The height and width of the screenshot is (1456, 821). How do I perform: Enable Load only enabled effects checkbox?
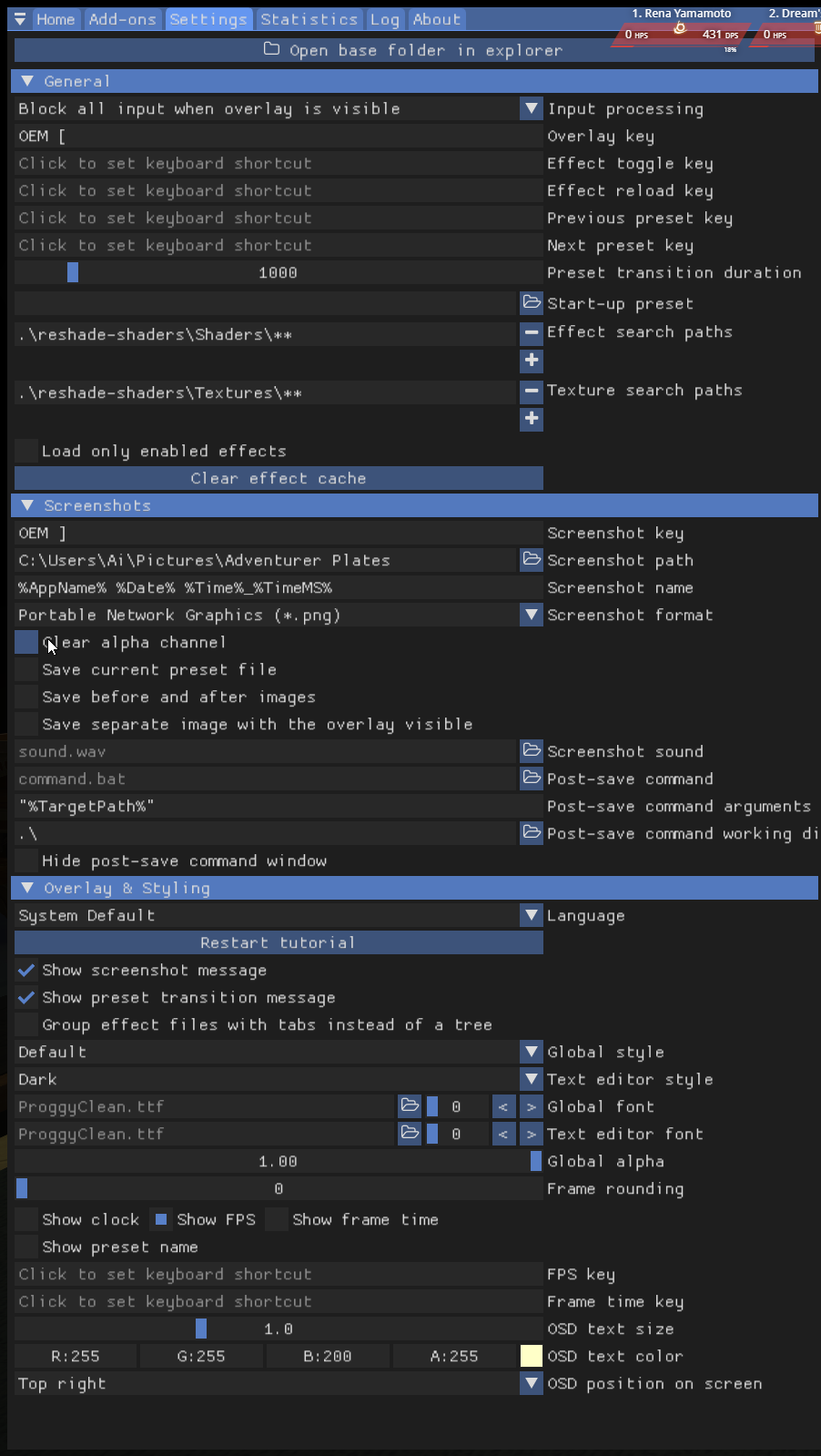tap(26, 452)
